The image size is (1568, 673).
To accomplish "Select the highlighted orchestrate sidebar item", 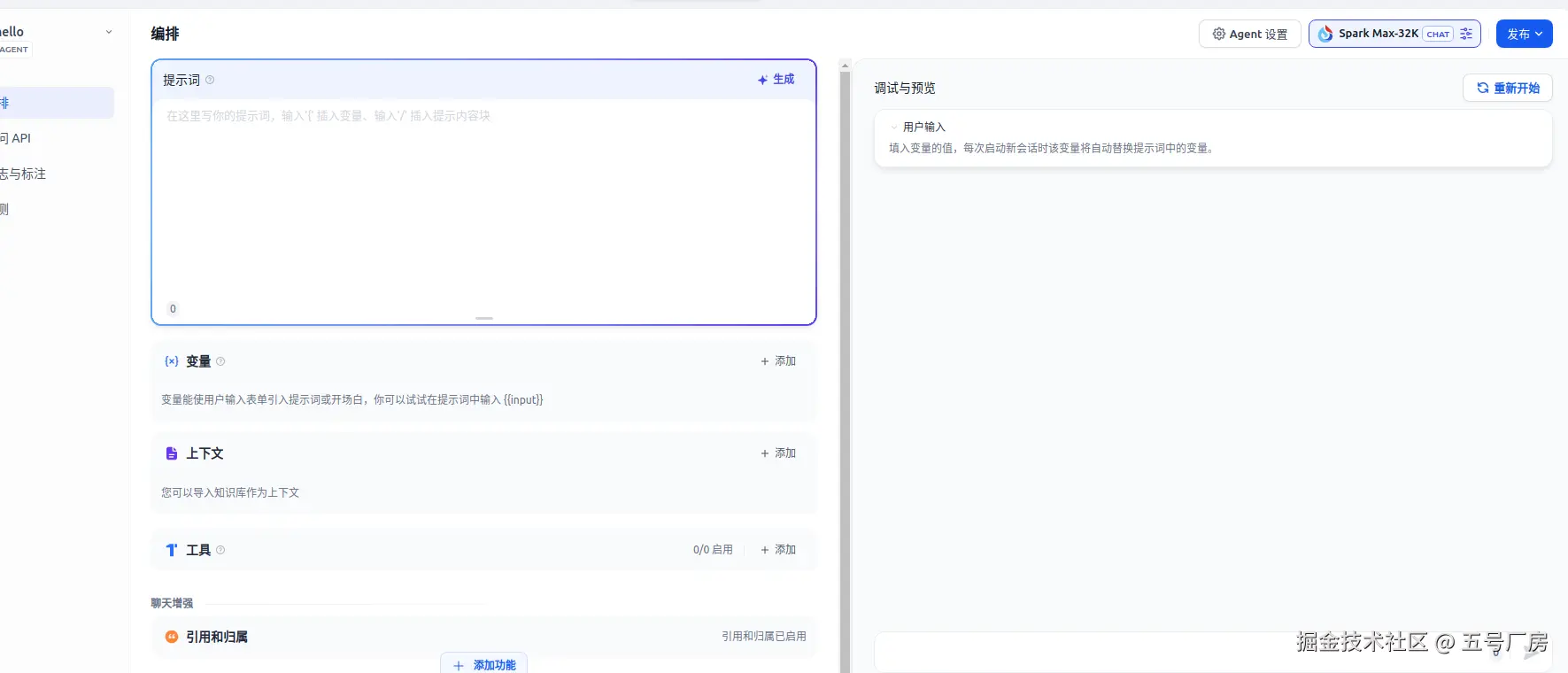I will coord(57,103).
